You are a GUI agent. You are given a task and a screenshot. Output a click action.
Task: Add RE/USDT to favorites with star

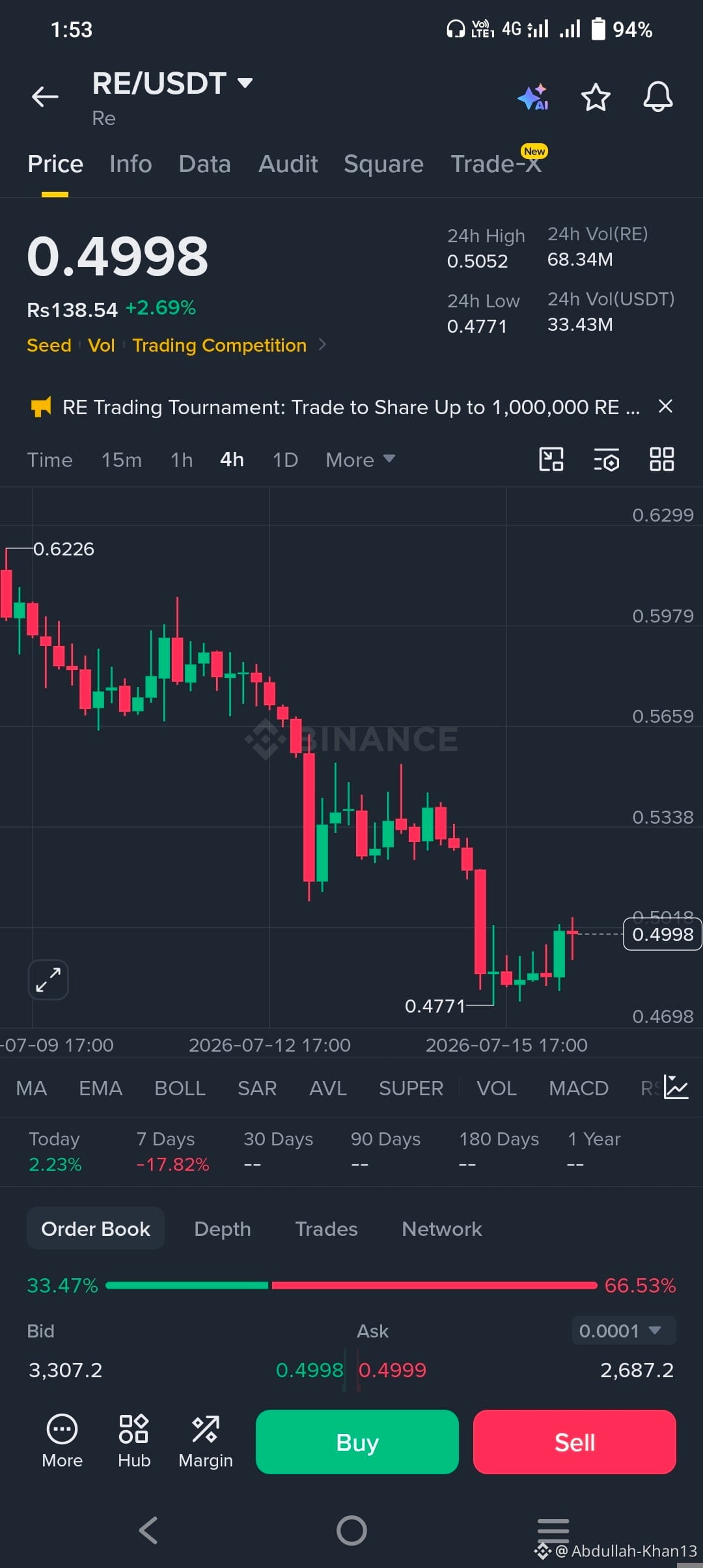pyautogui.click(x=596, y=97)
